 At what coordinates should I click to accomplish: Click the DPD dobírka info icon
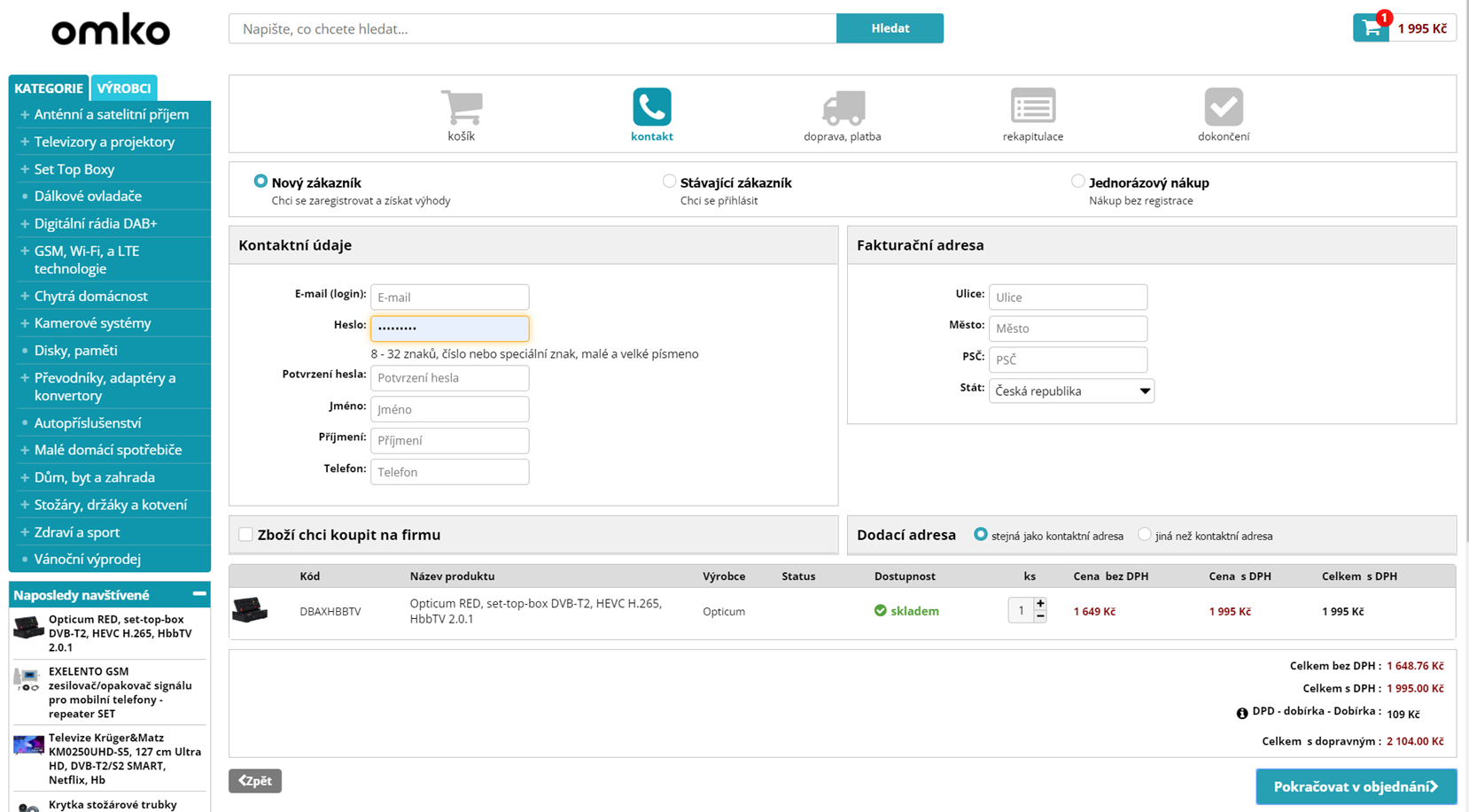pos(1242,713)
